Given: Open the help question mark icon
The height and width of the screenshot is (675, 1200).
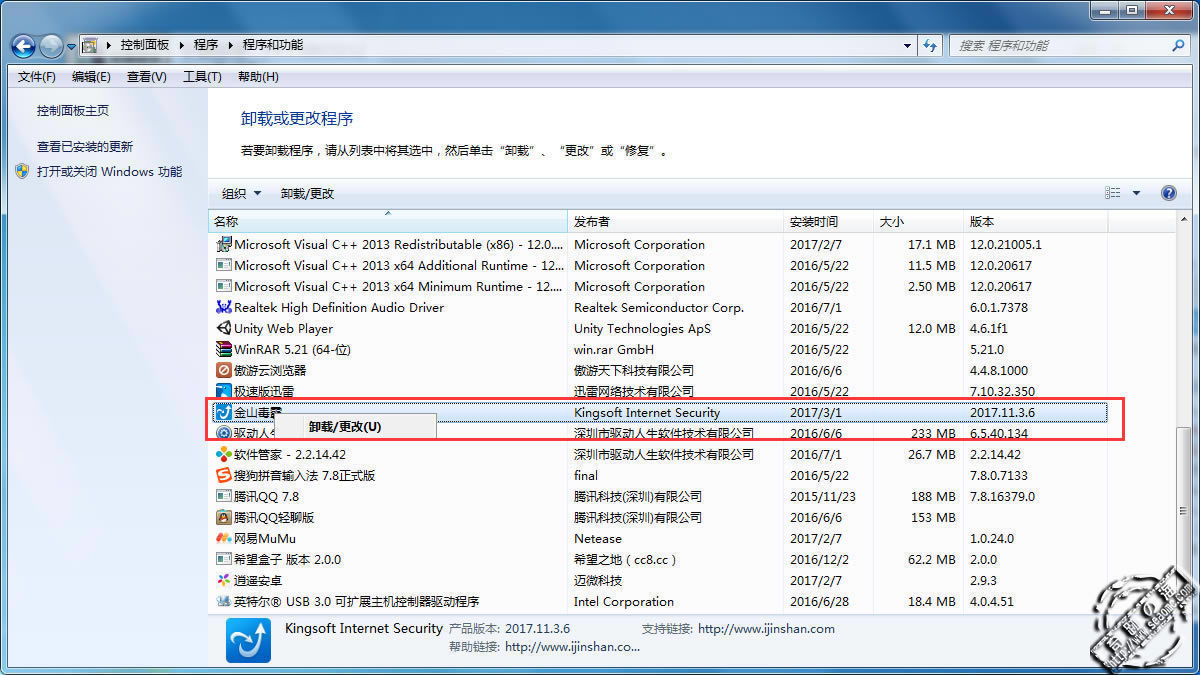Looking at the screenshot, I should pyautogui.click(x=1168, y=193).
